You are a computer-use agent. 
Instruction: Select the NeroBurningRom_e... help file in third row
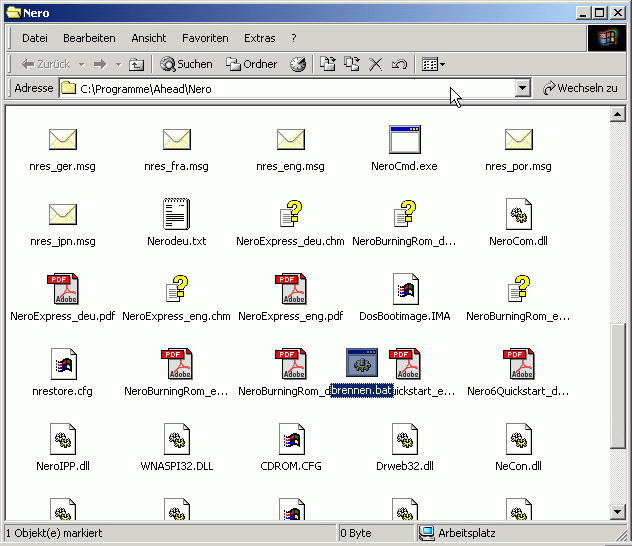point(519,289)
